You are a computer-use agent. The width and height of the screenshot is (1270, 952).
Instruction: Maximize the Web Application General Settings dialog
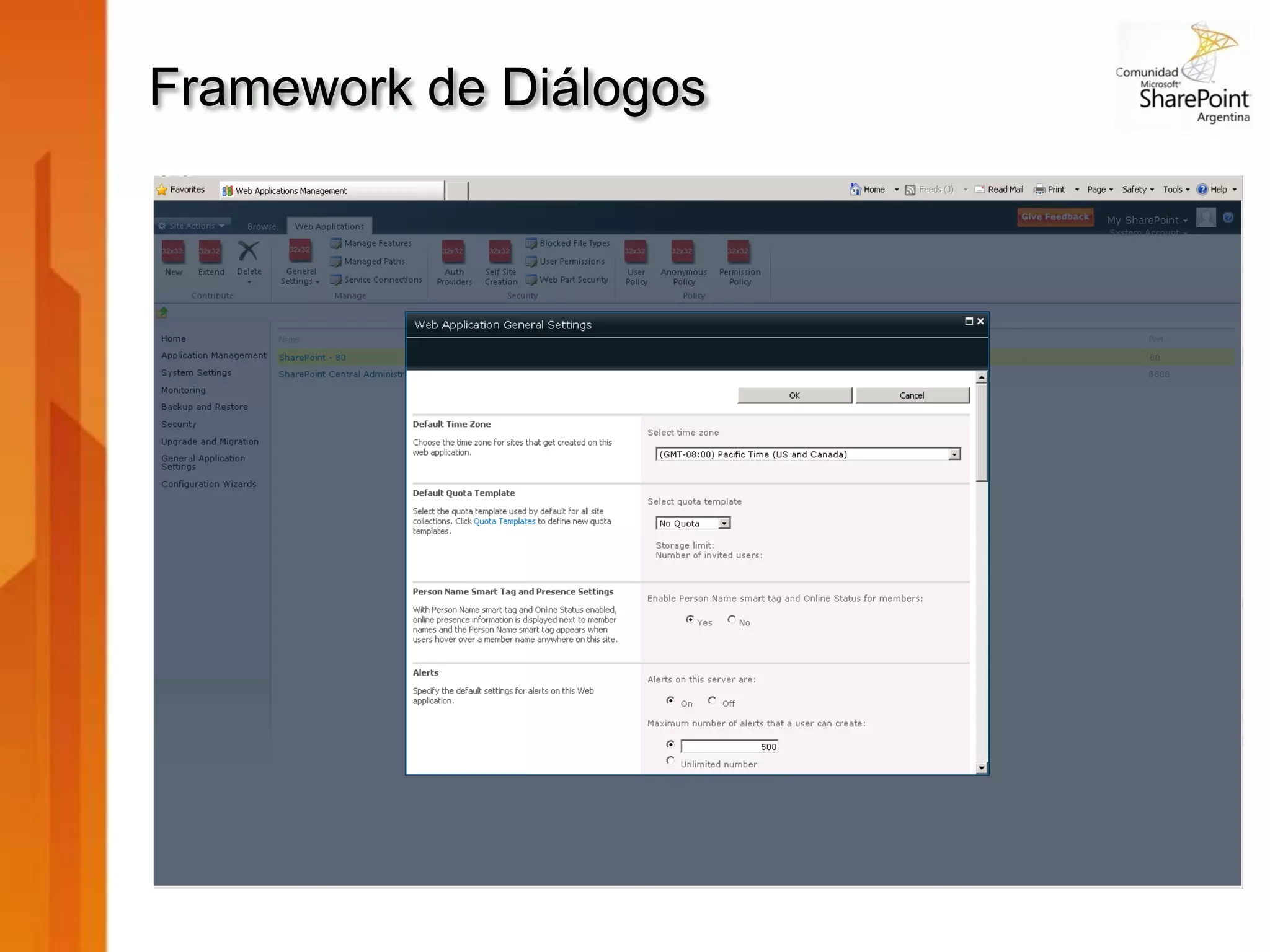click(969, 321)
